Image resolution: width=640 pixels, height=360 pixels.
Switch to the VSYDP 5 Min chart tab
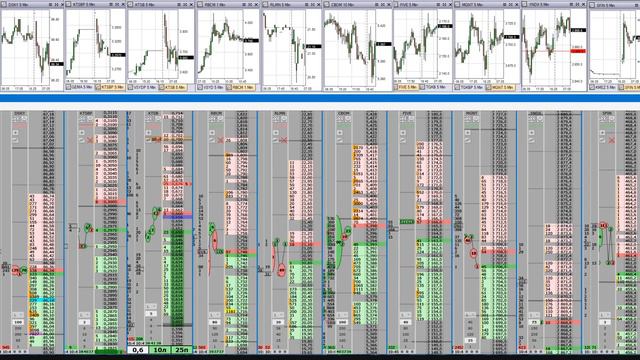pos(143,87)
